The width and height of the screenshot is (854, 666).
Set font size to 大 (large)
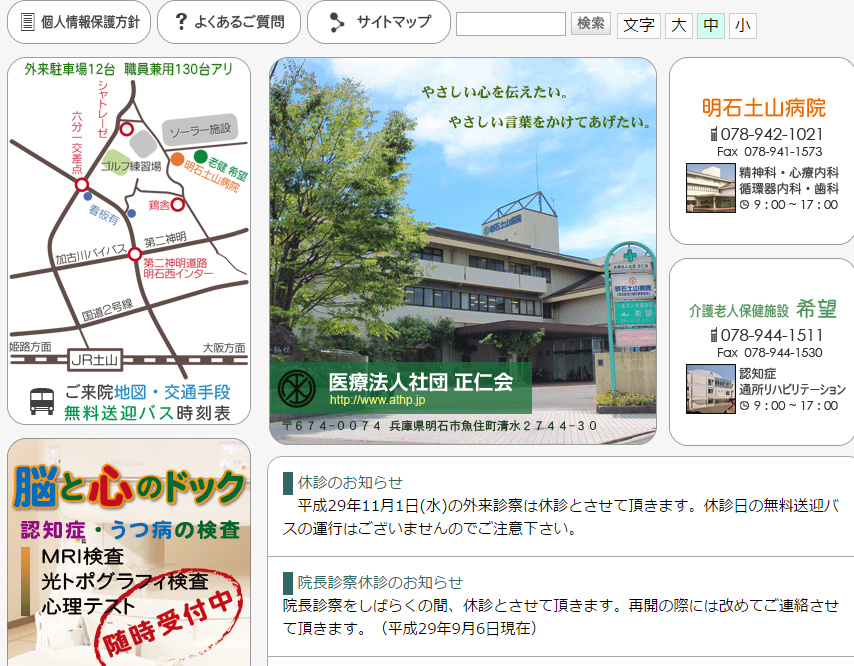tap(679, 25)
